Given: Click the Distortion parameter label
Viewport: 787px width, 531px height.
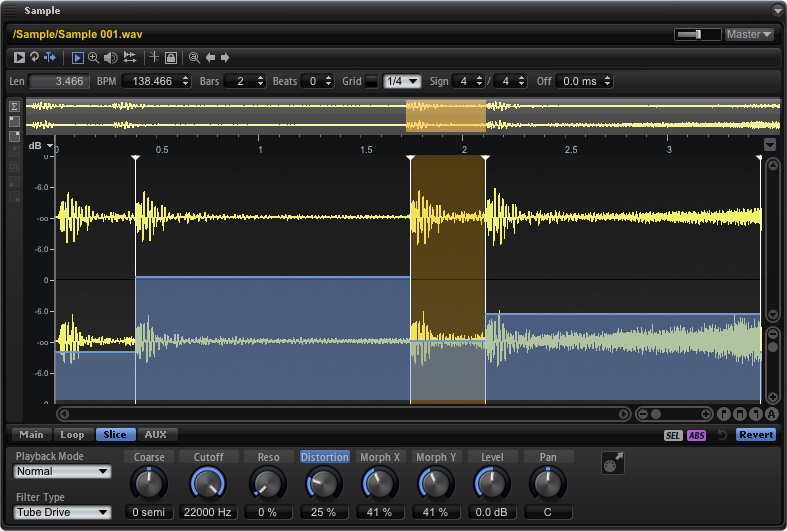Looking at the screenshot, I should pyautogui.click(x=325, y=457).
